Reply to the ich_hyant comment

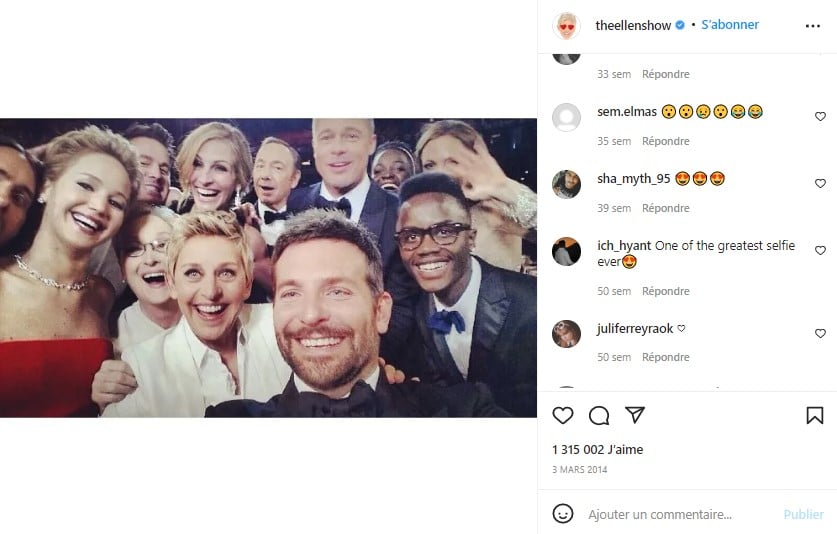coord(666,291)
